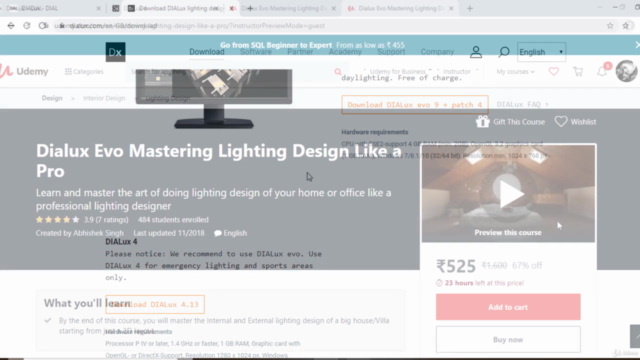Screen dimensions: 640x360
Task: Click the Gift This Course gift icon
Action: click(x=482, y=122)
